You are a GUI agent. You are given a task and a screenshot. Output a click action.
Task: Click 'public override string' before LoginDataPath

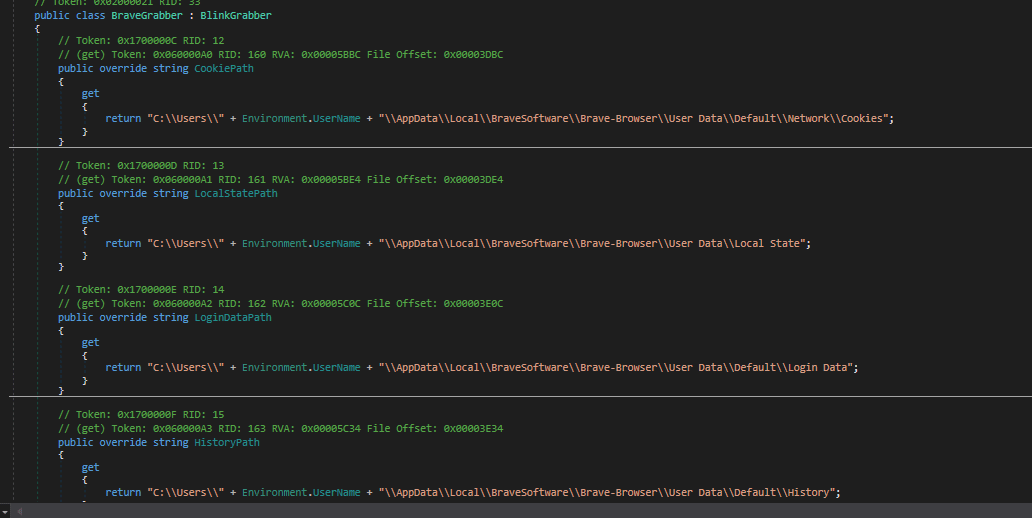tap(123, 317)
